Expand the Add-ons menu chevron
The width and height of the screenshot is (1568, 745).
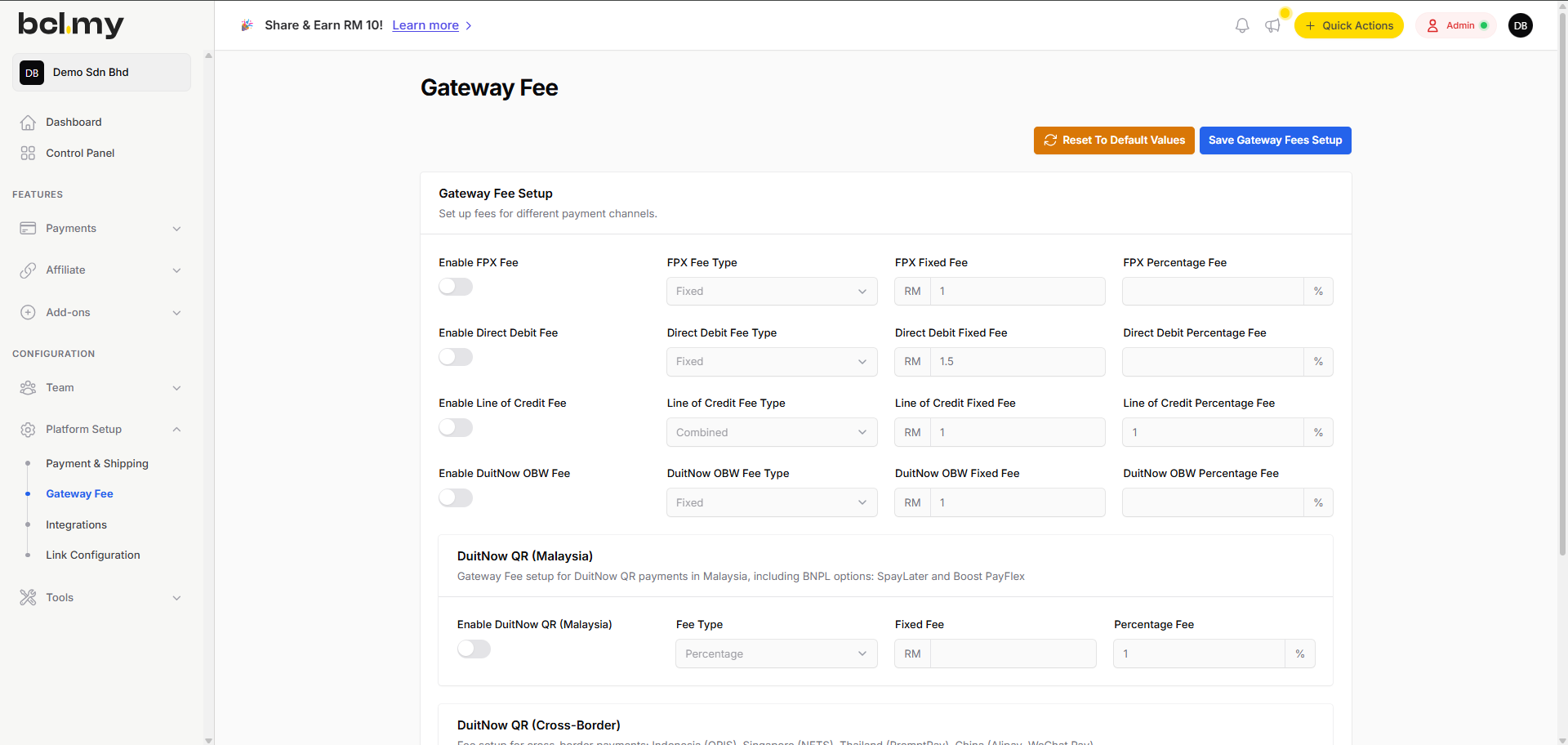(176, 313)
